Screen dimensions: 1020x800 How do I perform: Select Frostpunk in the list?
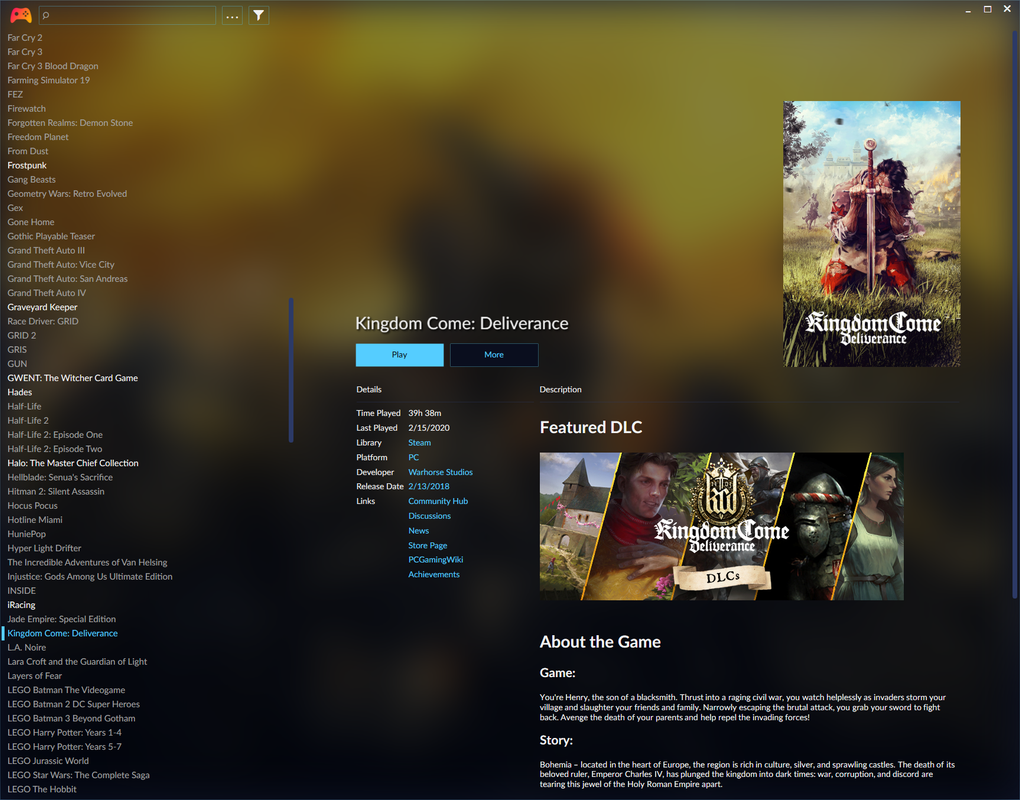(x=27, y=165)
